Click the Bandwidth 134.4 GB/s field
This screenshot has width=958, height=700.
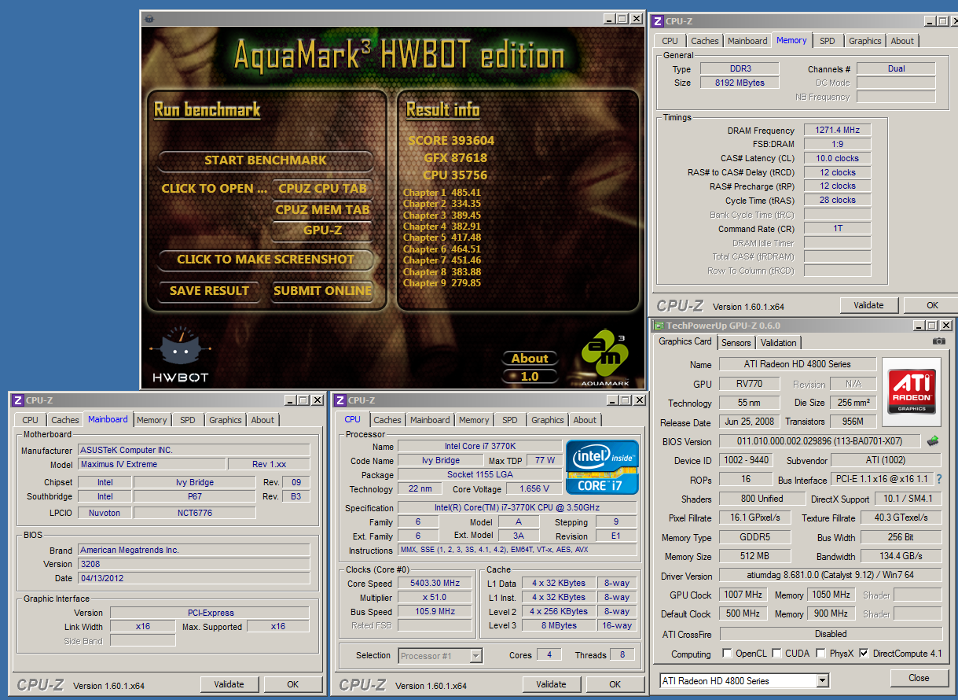[x=901, y=556]
